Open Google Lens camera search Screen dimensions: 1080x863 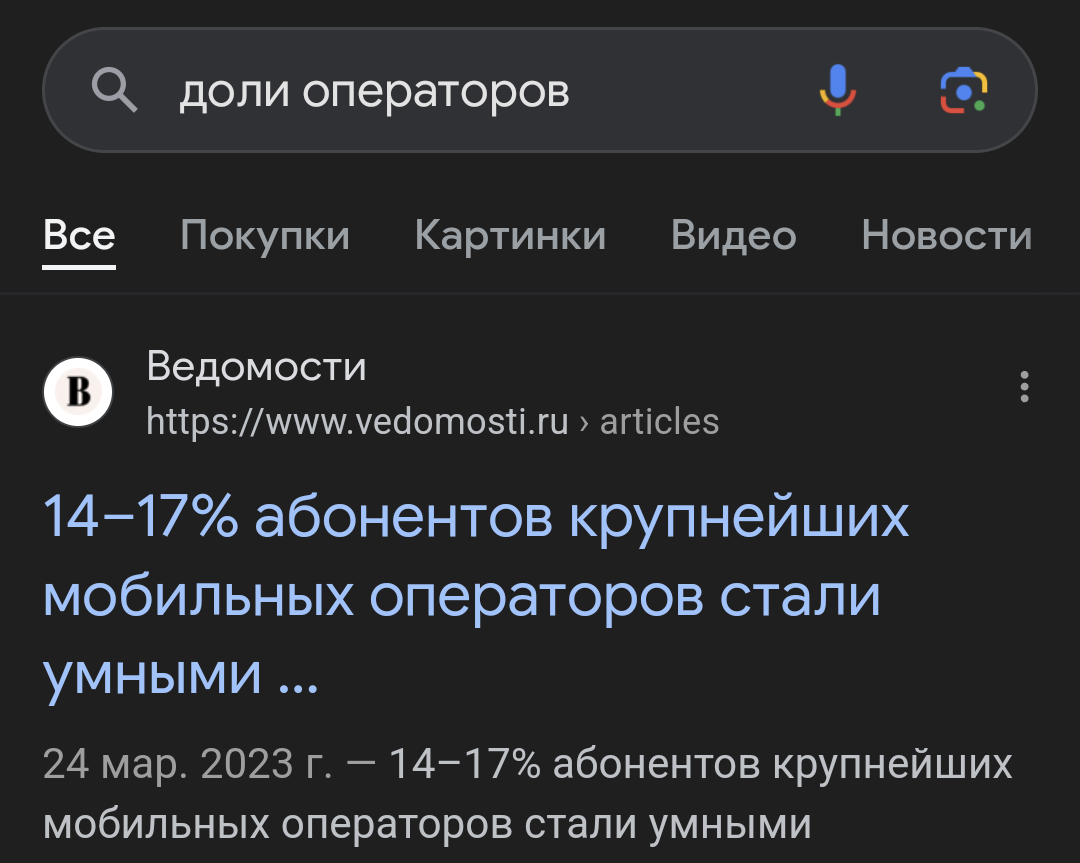[963, 91]
